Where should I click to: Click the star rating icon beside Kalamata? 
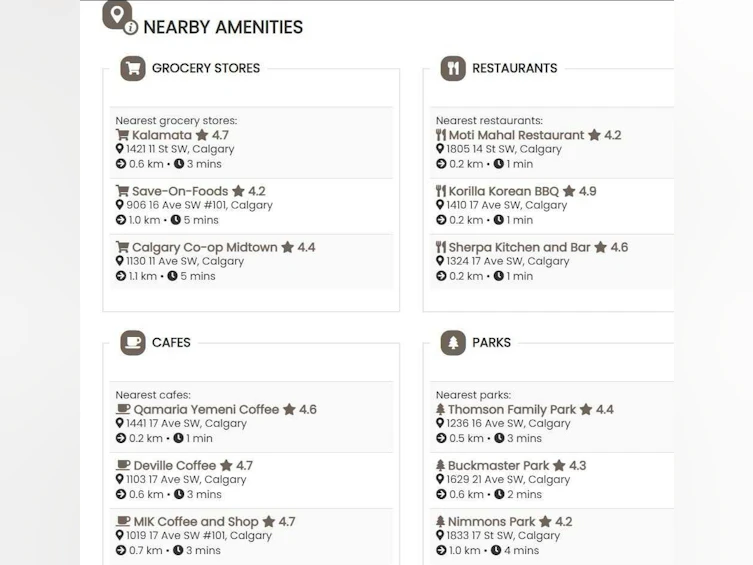(x=202, y=135)
